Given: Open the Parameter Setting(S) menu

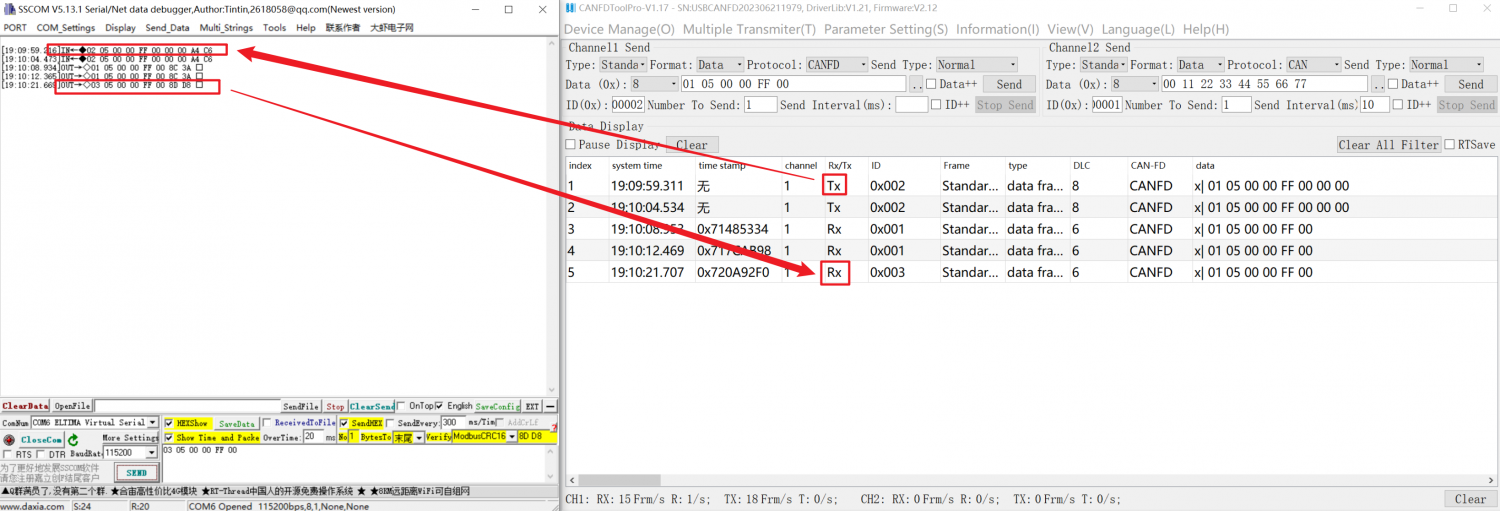Looking at the screenshot, I should pyautogui.click(x=886, y=29).
